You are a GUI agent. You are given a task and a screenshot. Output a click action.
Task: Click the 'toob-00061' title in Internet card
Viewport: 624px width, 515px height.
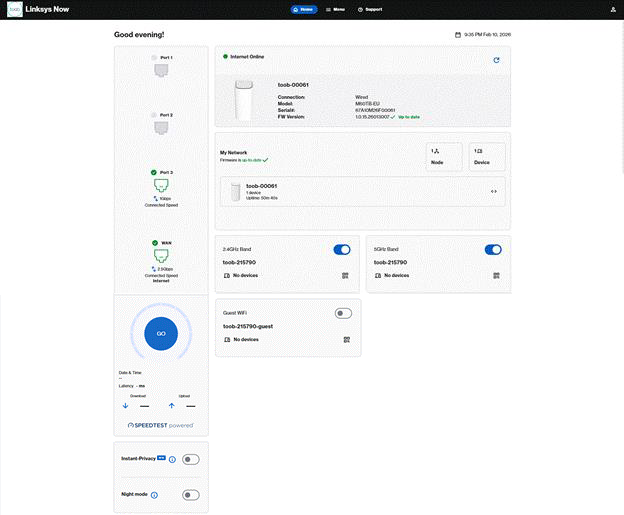coord(293,85)
